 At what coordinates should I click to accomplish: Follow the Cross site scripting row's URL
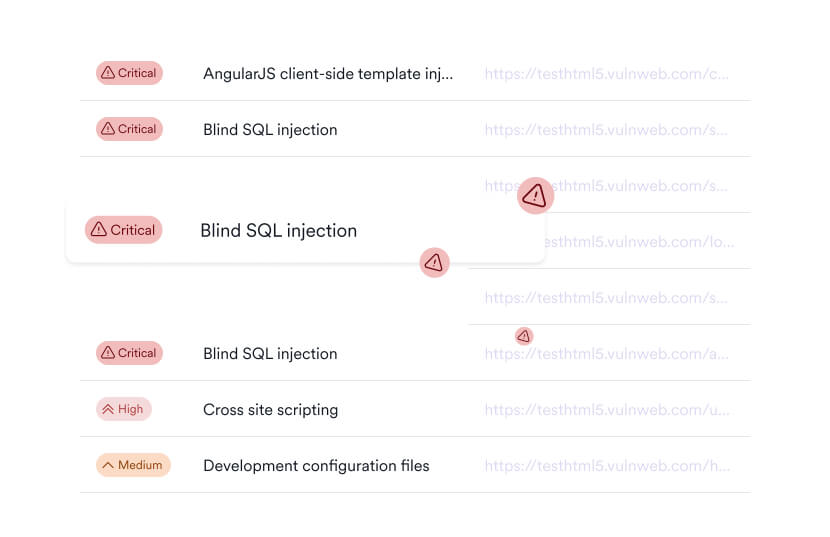606,409
